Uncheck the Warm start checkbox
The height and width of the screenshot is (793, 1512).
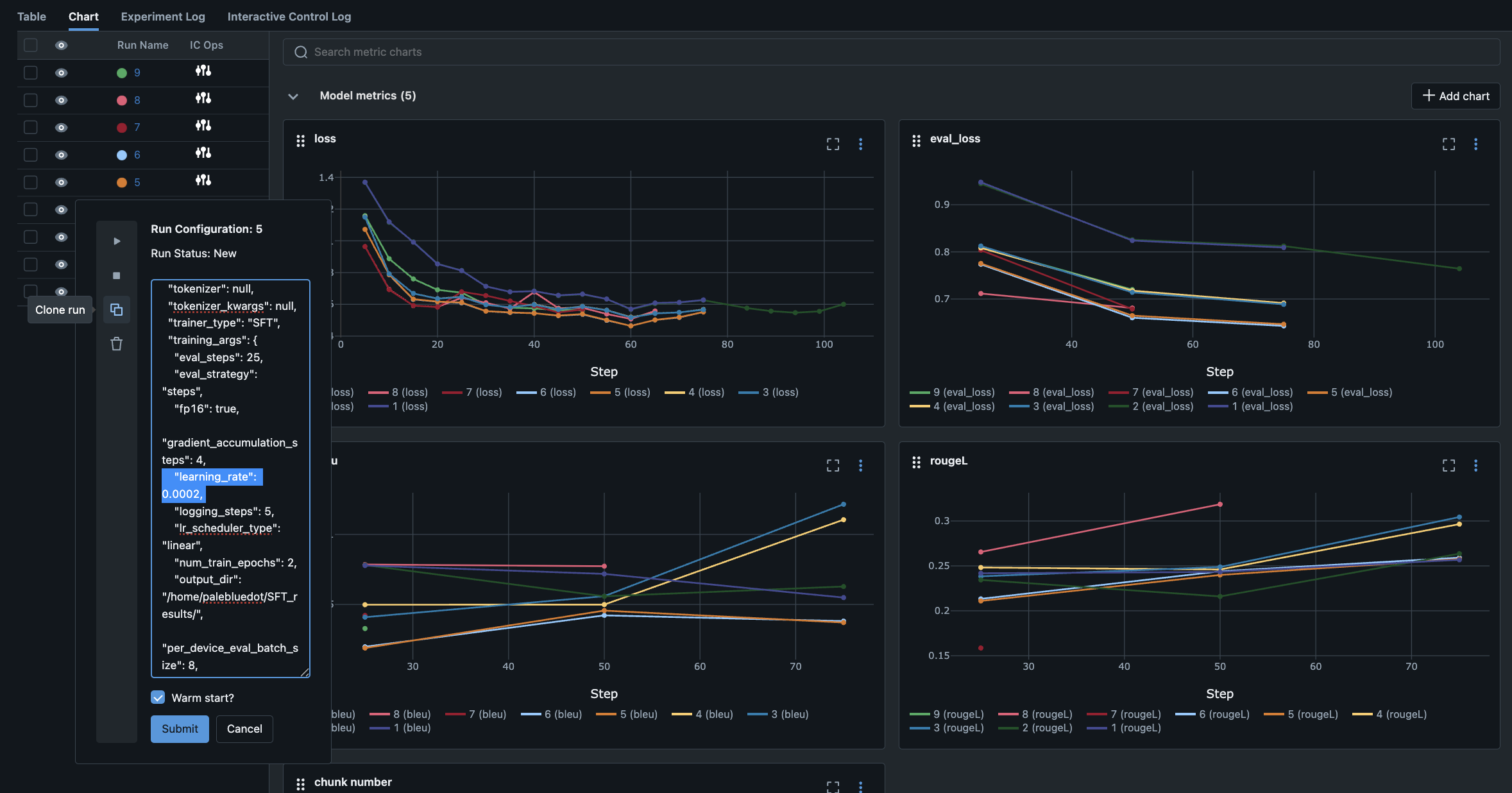pyautogui.click(x=158, y=697)
